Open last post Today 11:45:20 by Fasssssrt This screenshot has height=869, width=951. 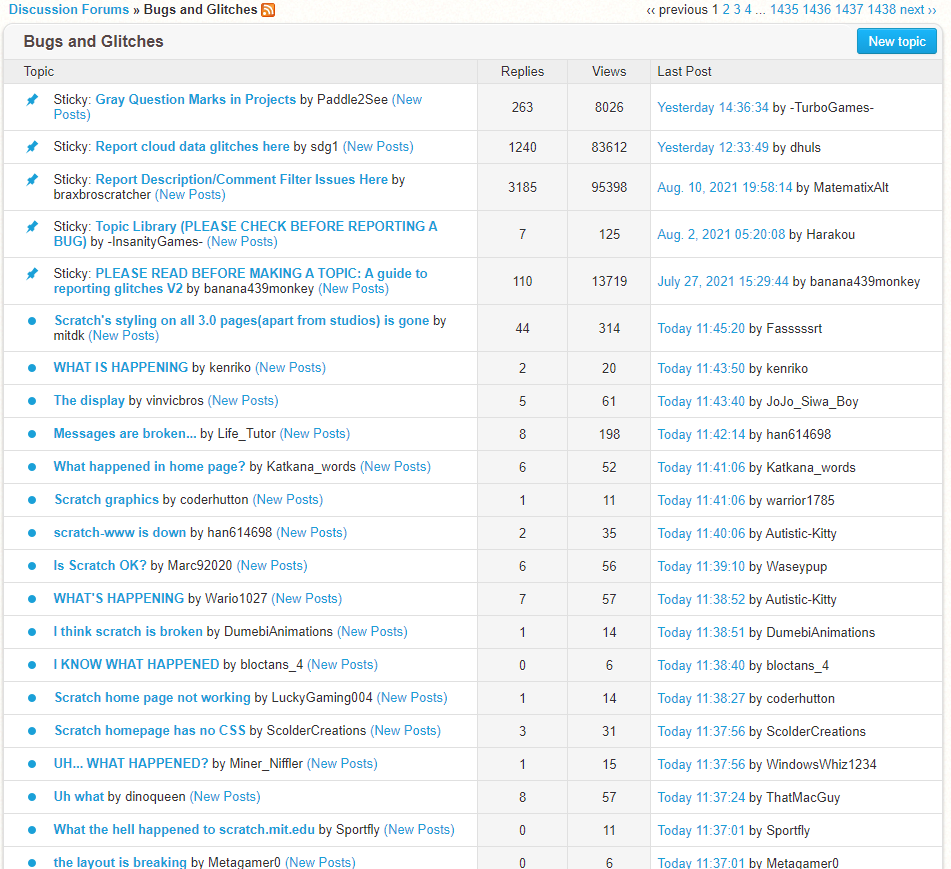click(701, 328)
